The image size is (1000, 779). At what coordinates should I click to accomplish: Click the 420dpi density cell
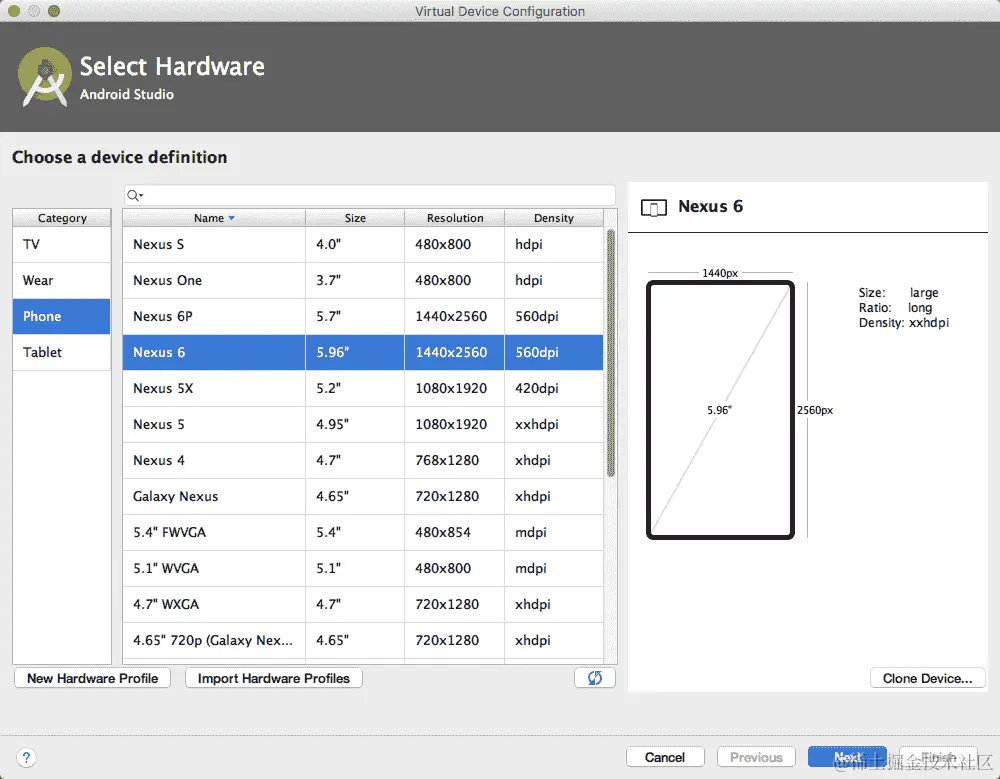(554, 389)
